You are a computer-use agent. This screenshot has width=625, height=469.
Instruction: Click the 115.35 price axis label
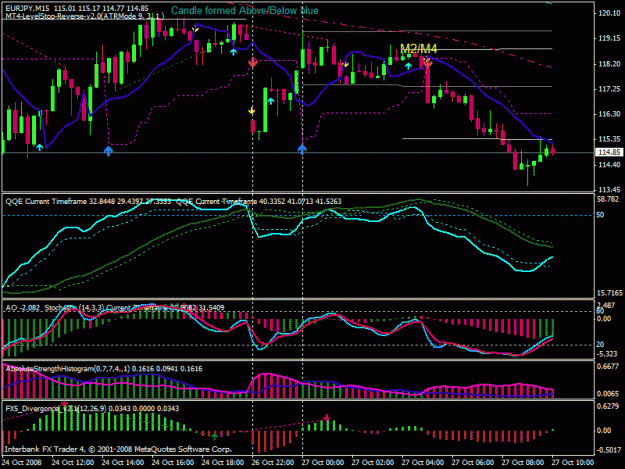click(x=609, y=139)
